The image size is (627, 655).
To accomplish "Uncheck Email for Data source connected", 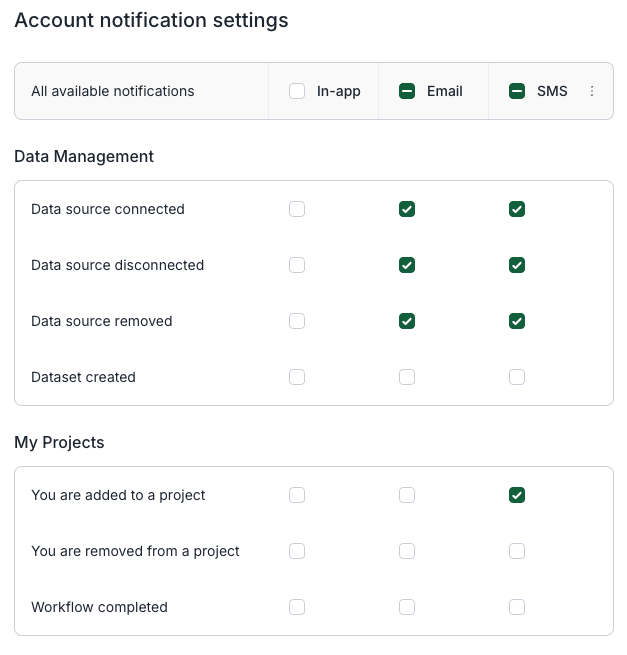I will [407, 209].
